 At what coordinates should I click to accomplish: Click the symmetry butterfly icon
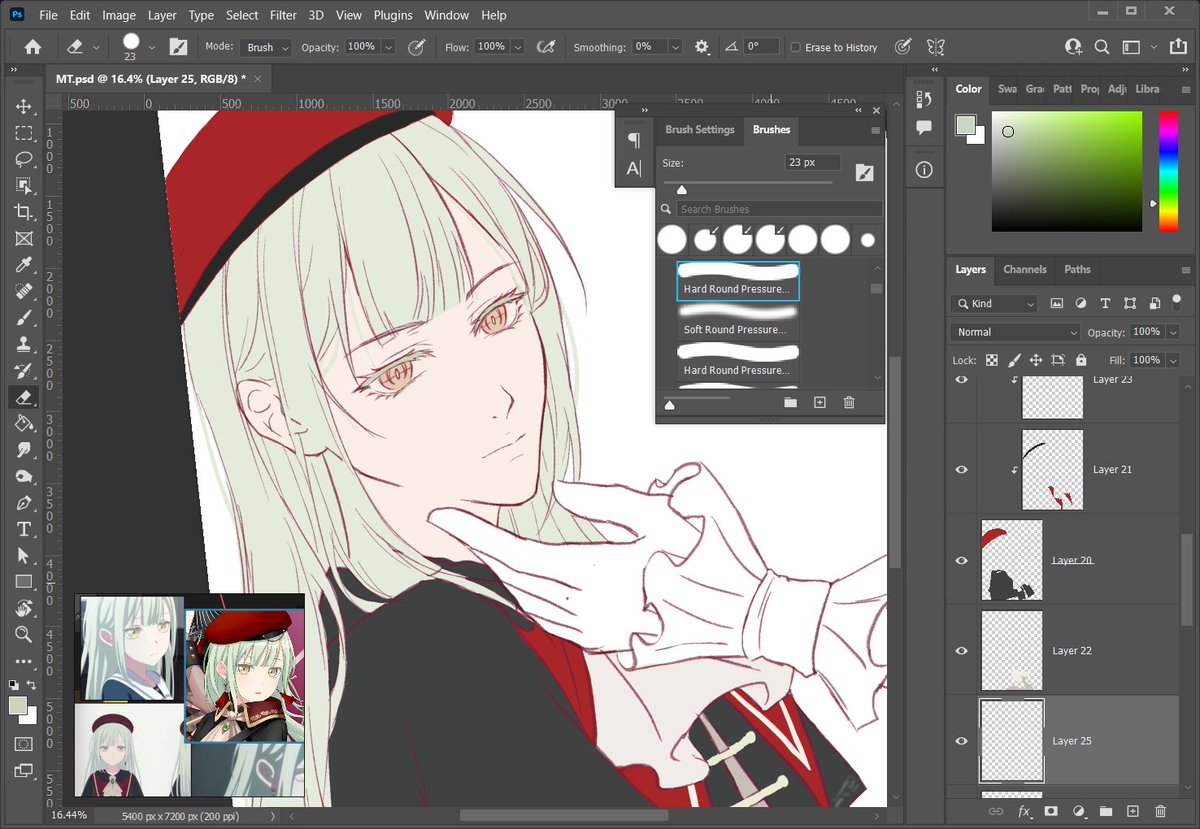pos(936,47)
